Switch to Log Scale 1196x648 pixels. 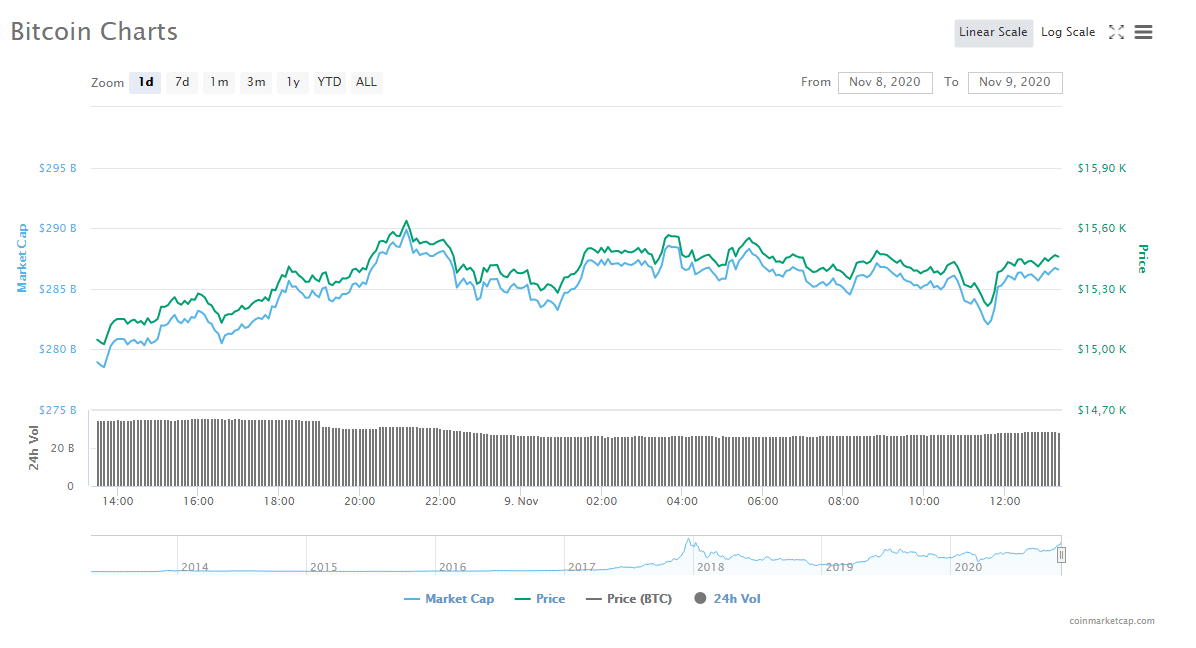point(1067,32)
